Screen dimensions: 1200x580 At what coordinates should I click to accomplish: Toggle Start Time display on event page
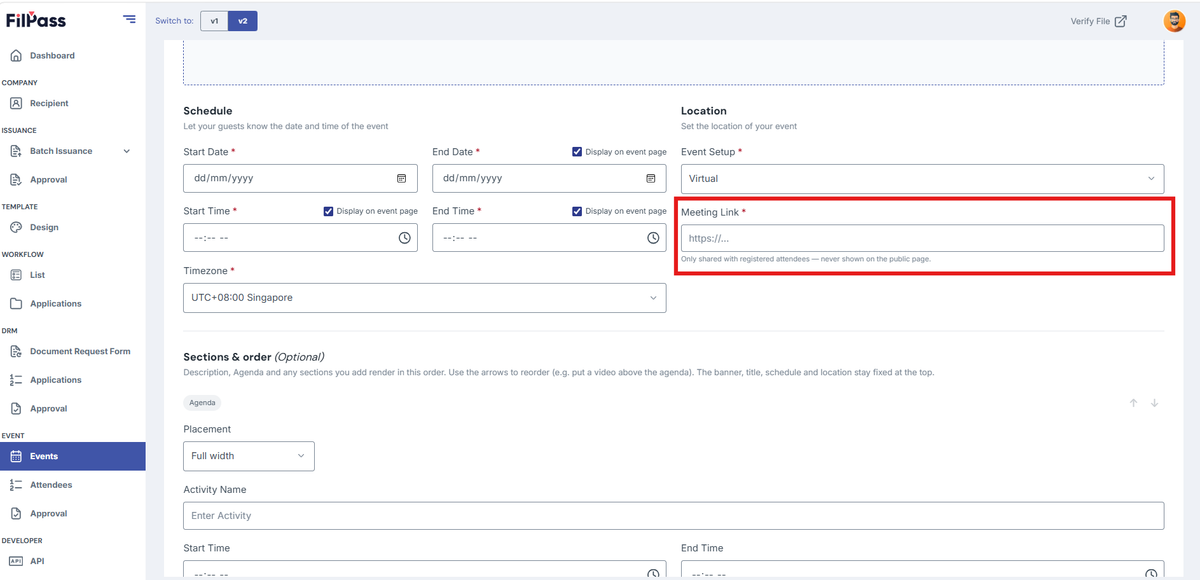coord(328,211)
